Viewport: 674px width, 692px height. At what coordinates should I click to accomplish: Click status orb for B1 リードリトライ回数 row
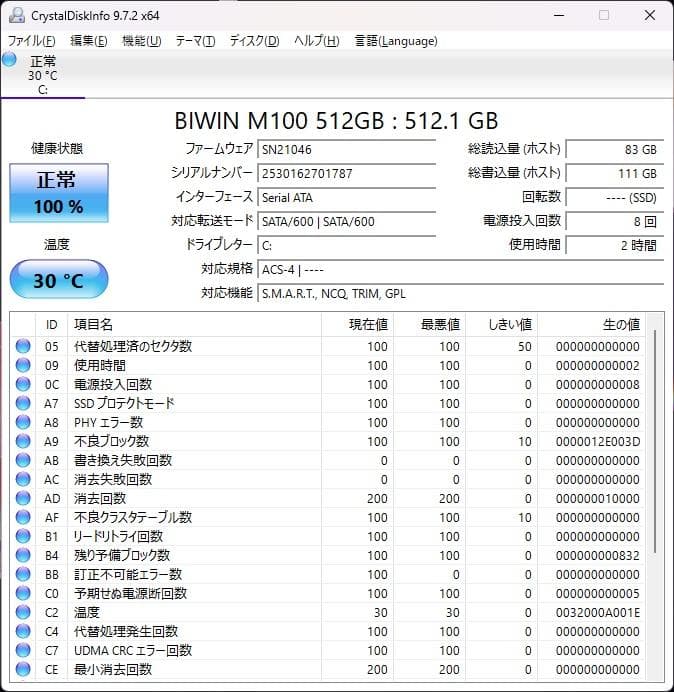click(23, 536)
